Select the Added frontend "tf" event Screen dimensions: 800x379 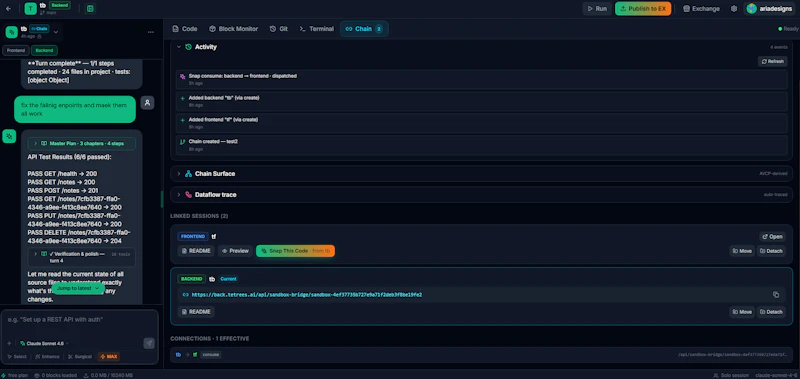pos(481,123)
